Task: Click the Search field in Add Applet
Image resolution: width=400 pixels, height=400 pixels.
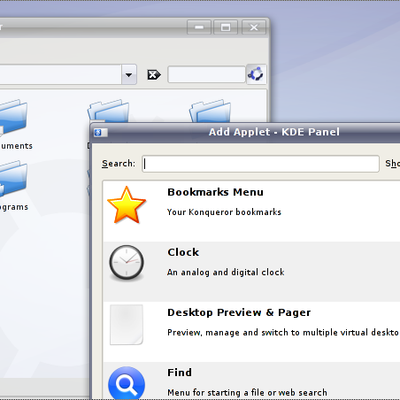Action: 261,164
